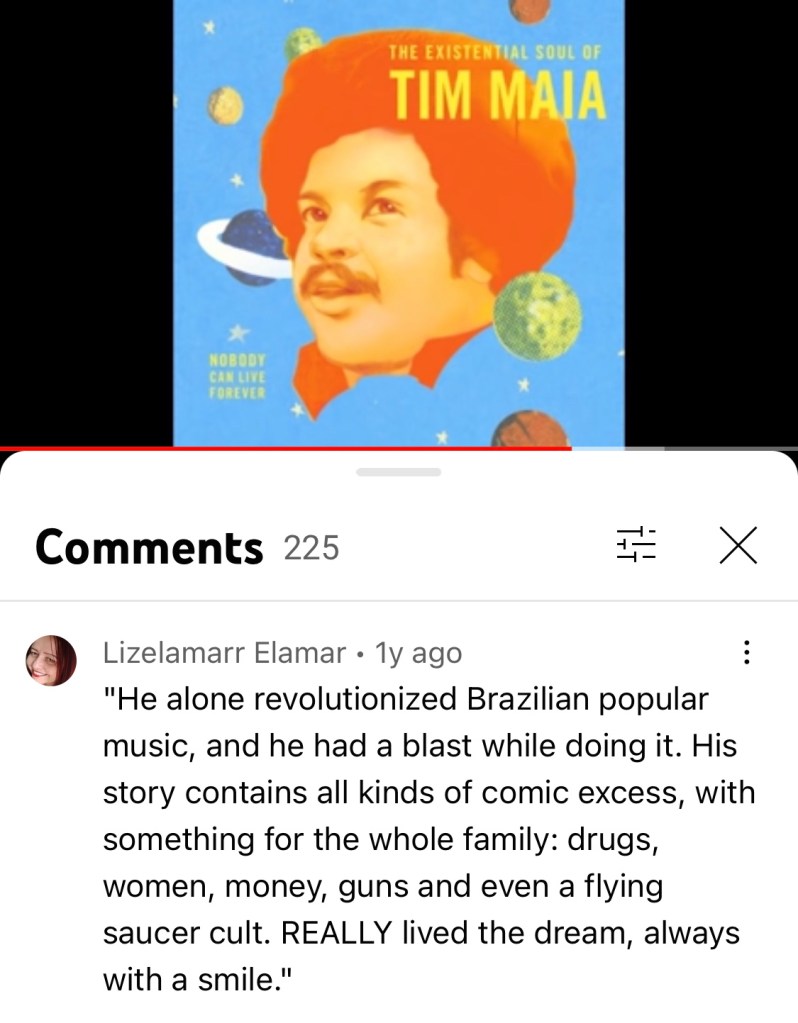Open the comment sort and filter options
The height and width of the screenshot is (1023, 798).
(636, 544)
